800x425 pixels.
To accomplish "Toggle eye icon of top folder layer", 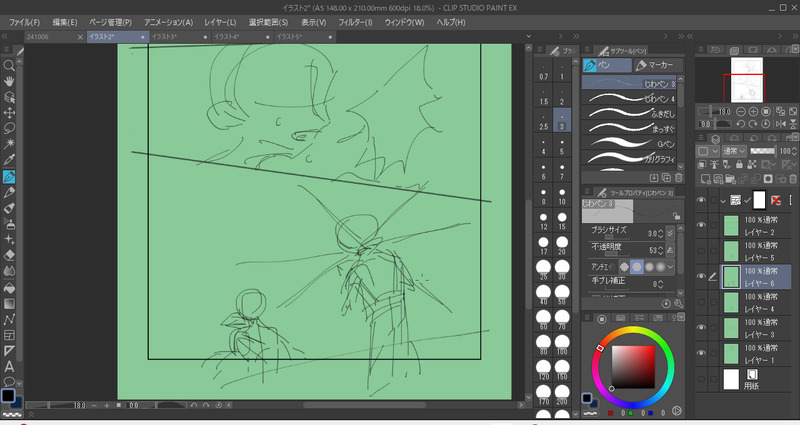I will 701,200.
